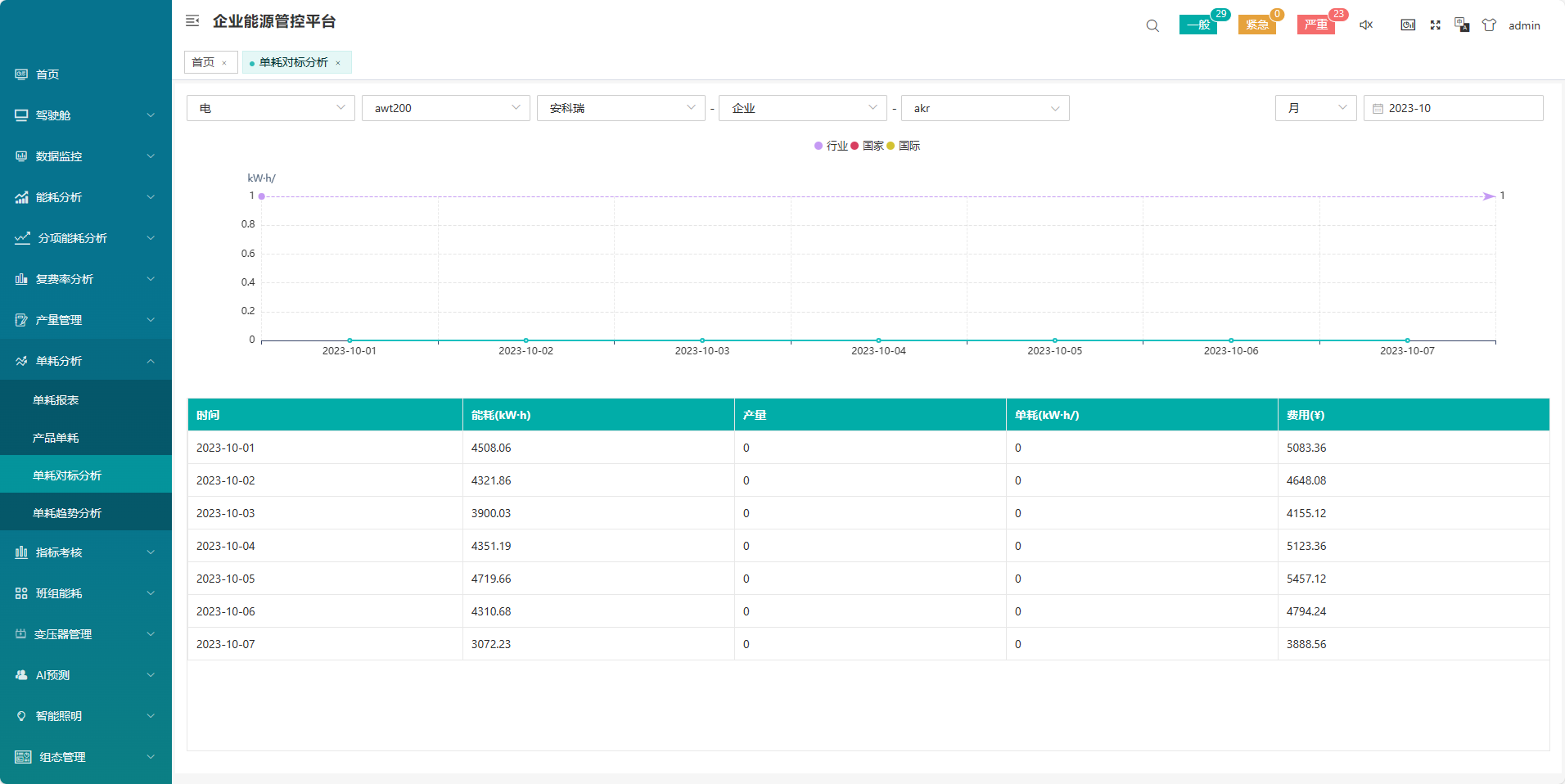Switch to the 首页 tab
The height and width of the screenshot is (784, 1565).
click(x=203, y=62)
